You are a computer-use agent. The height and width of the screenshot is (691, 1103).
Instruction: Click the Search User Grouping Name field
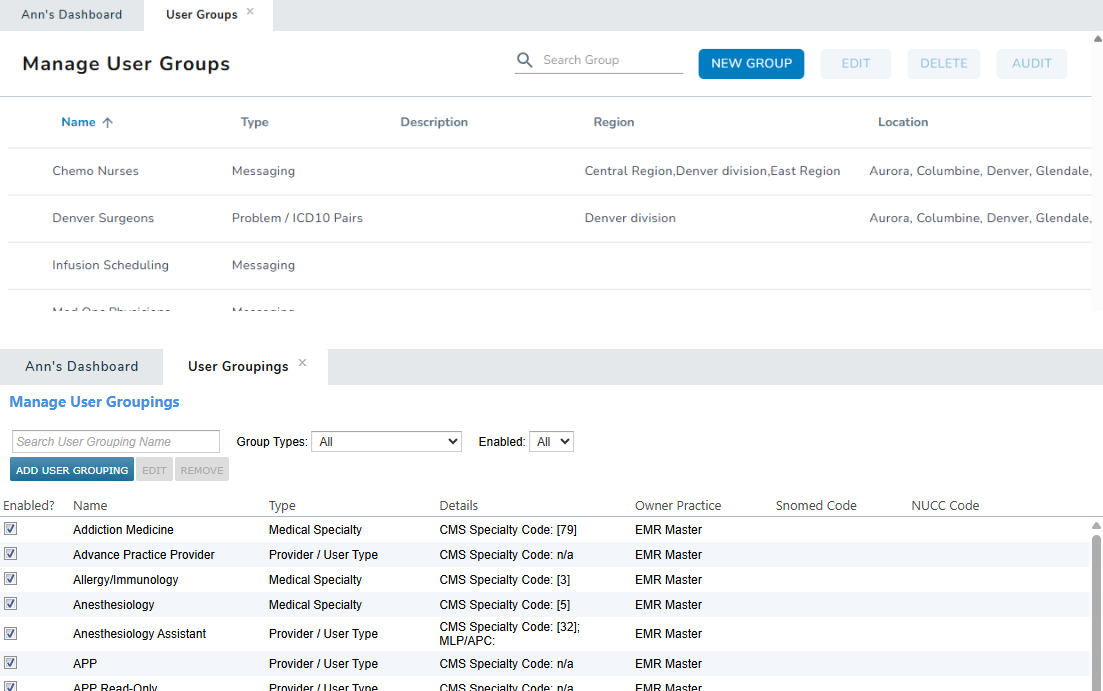click(115, 441)
